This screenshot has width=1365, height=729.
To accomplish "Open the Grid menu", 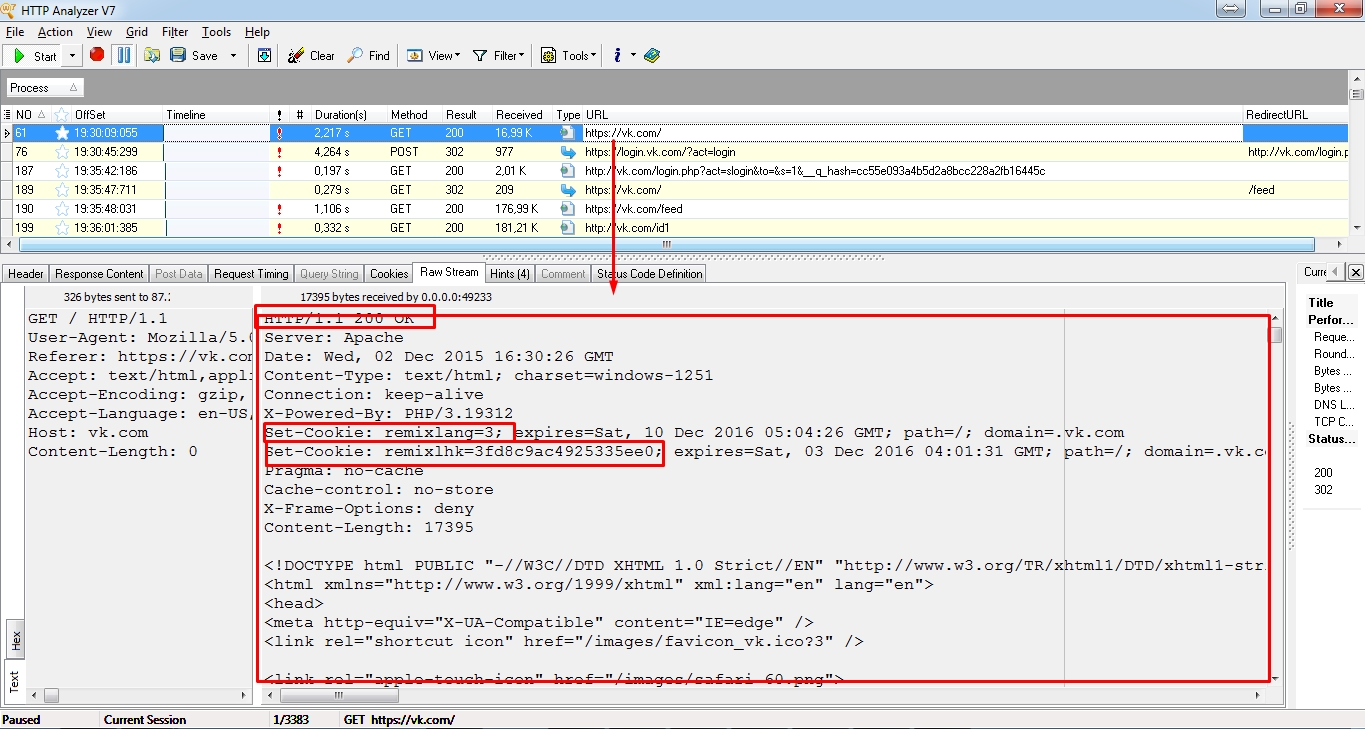I will coord(137,32).
